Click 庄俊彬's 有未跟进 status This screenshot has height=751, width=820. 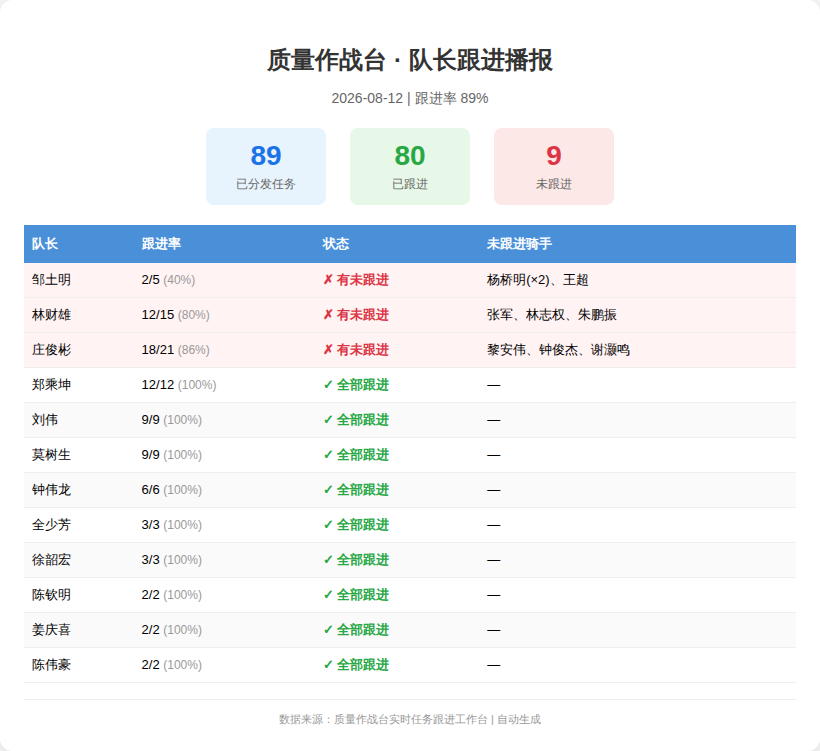(x=356, y=350)
